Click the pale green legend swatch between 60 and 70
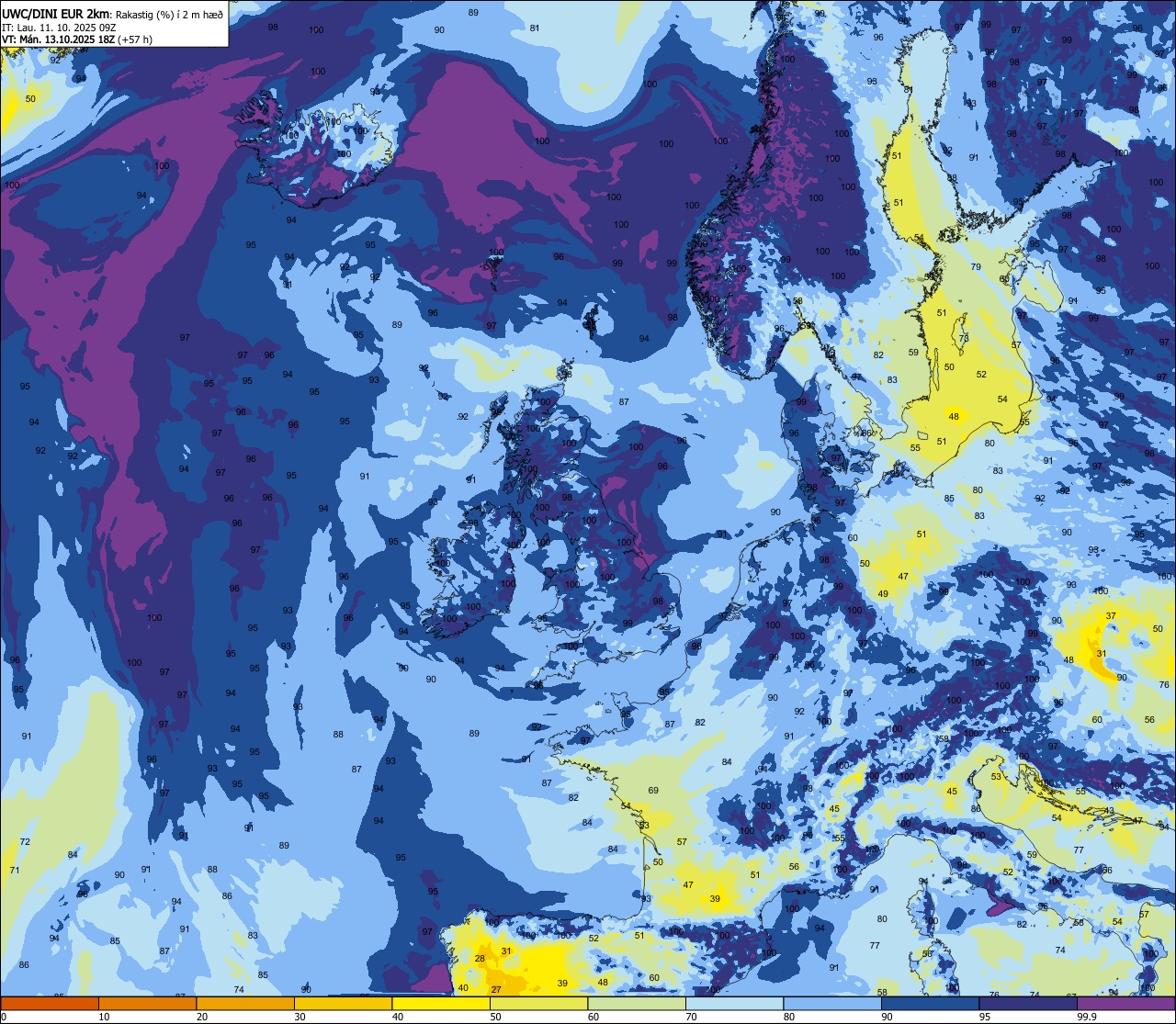The image size is (1176, 1024). (x=637, y=1004)
